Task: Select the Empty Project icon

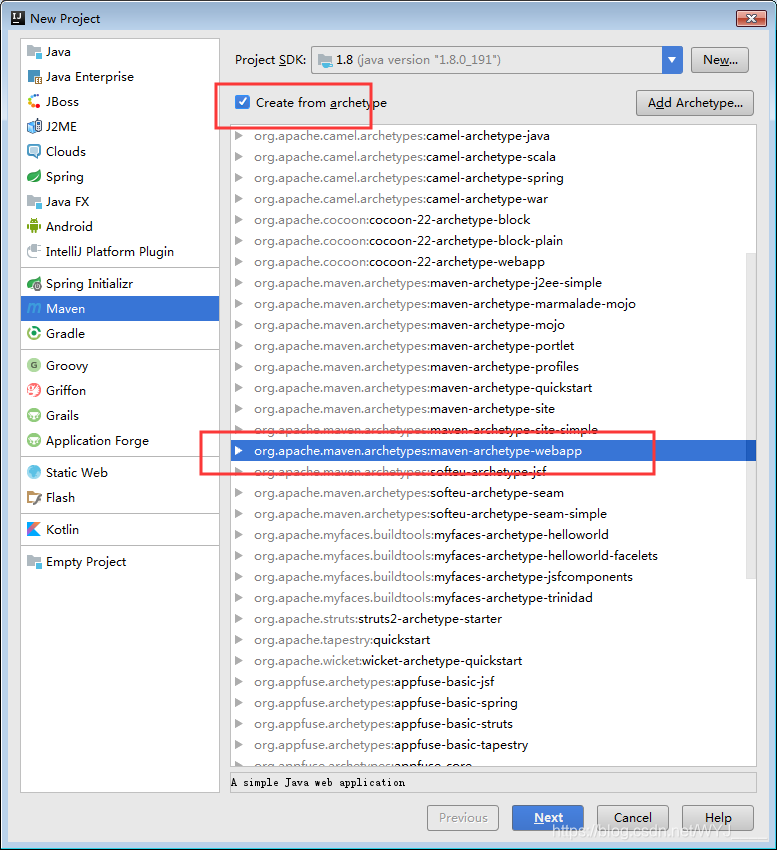Action: [34, 562]
